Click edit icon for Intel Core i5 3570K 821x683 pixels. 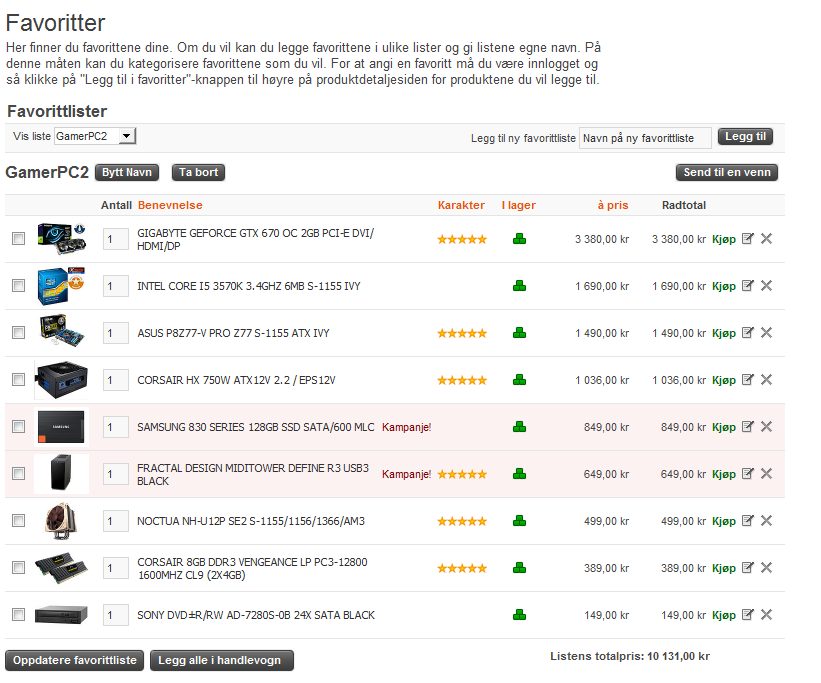(x=748, y=285)
